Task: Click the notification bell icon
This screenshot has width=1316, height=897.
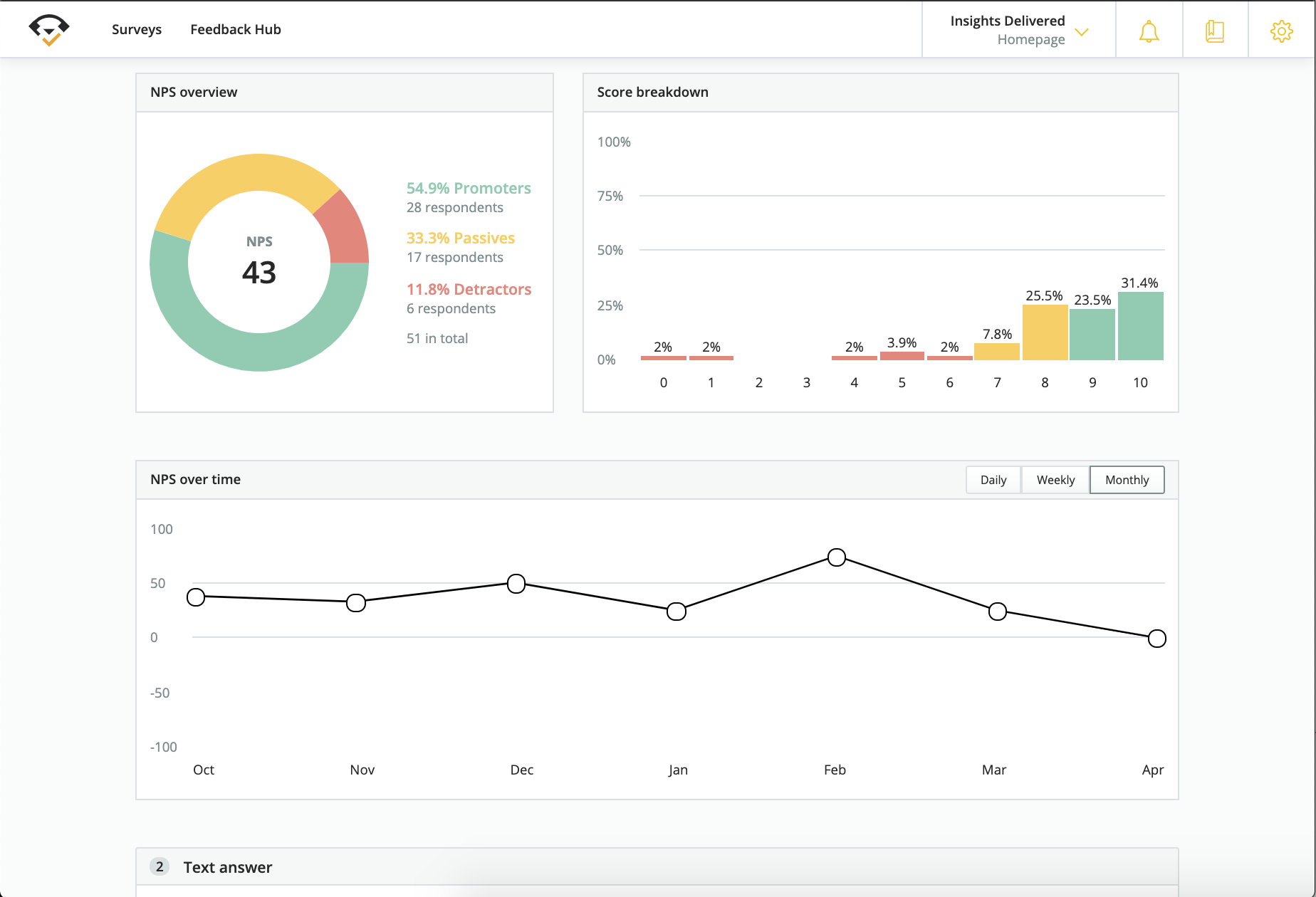Action: pos(1148,30)
